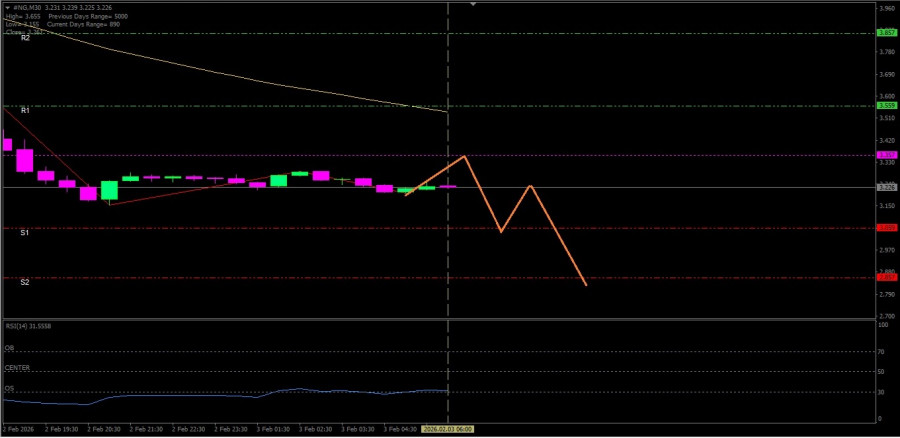Click the 2026.02.03 06:00 time marker
The image size is (900, 438).
click(x=448, y=429)
